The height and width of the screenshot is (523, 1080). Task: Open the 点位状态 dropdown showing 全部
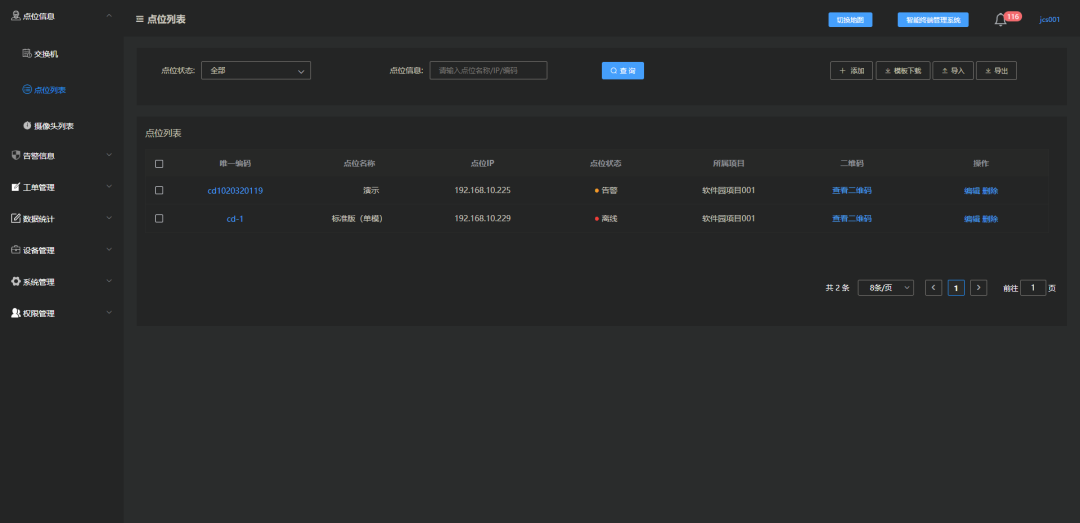tap(256, 70)
